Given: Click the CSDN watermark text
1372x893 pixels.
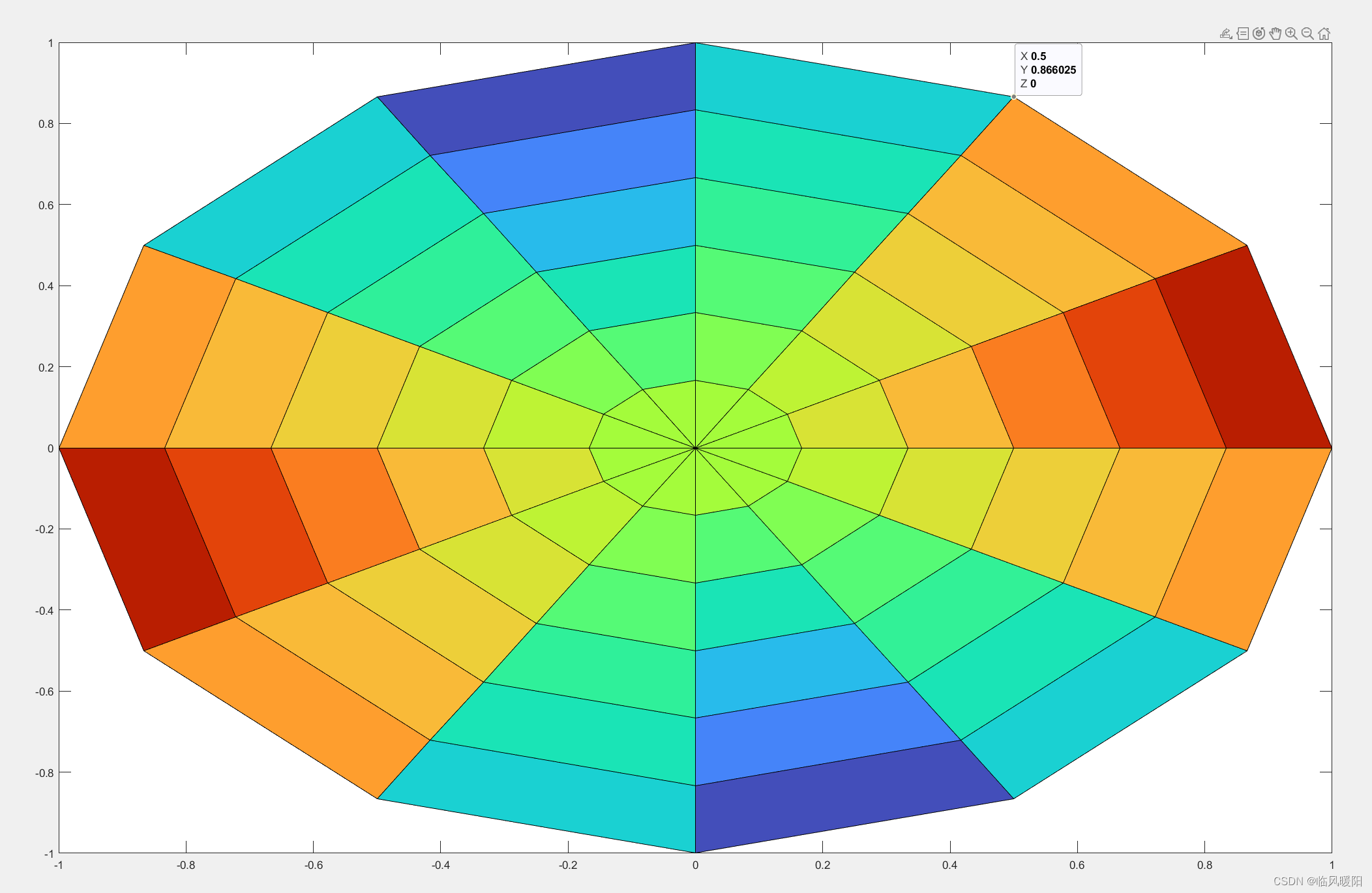Looking at the screenshot, I should pyautogui.click(x=1317, y=881).
